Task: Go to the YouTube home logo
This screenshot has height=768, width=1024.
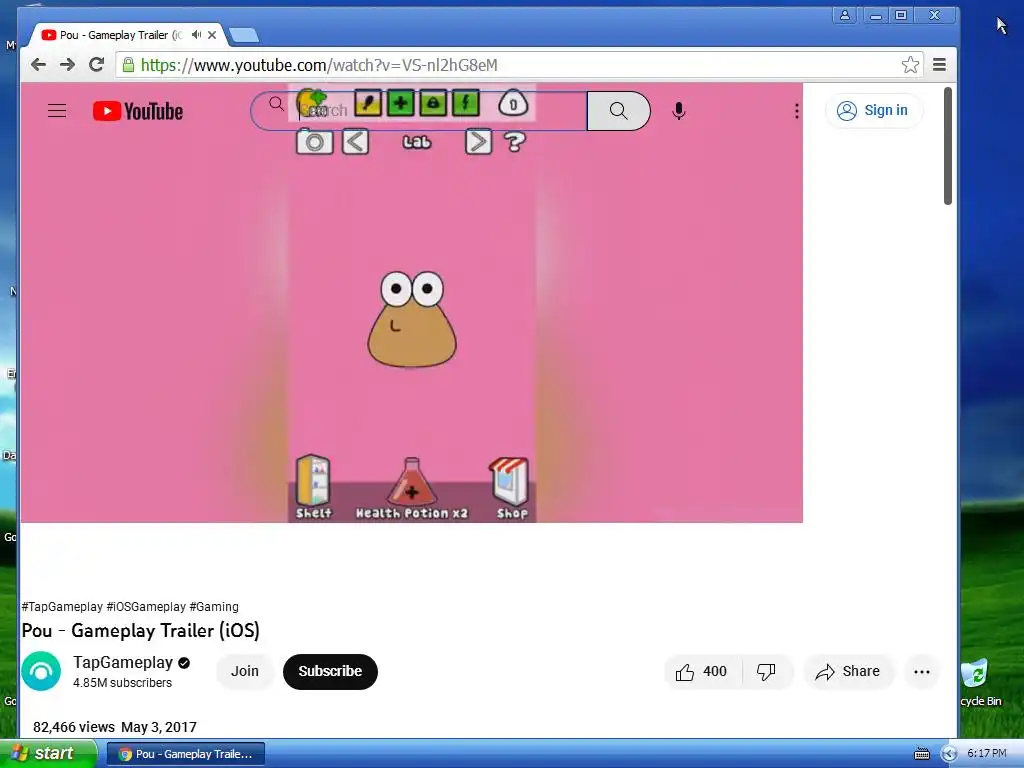Action: [x=138, y=111]
